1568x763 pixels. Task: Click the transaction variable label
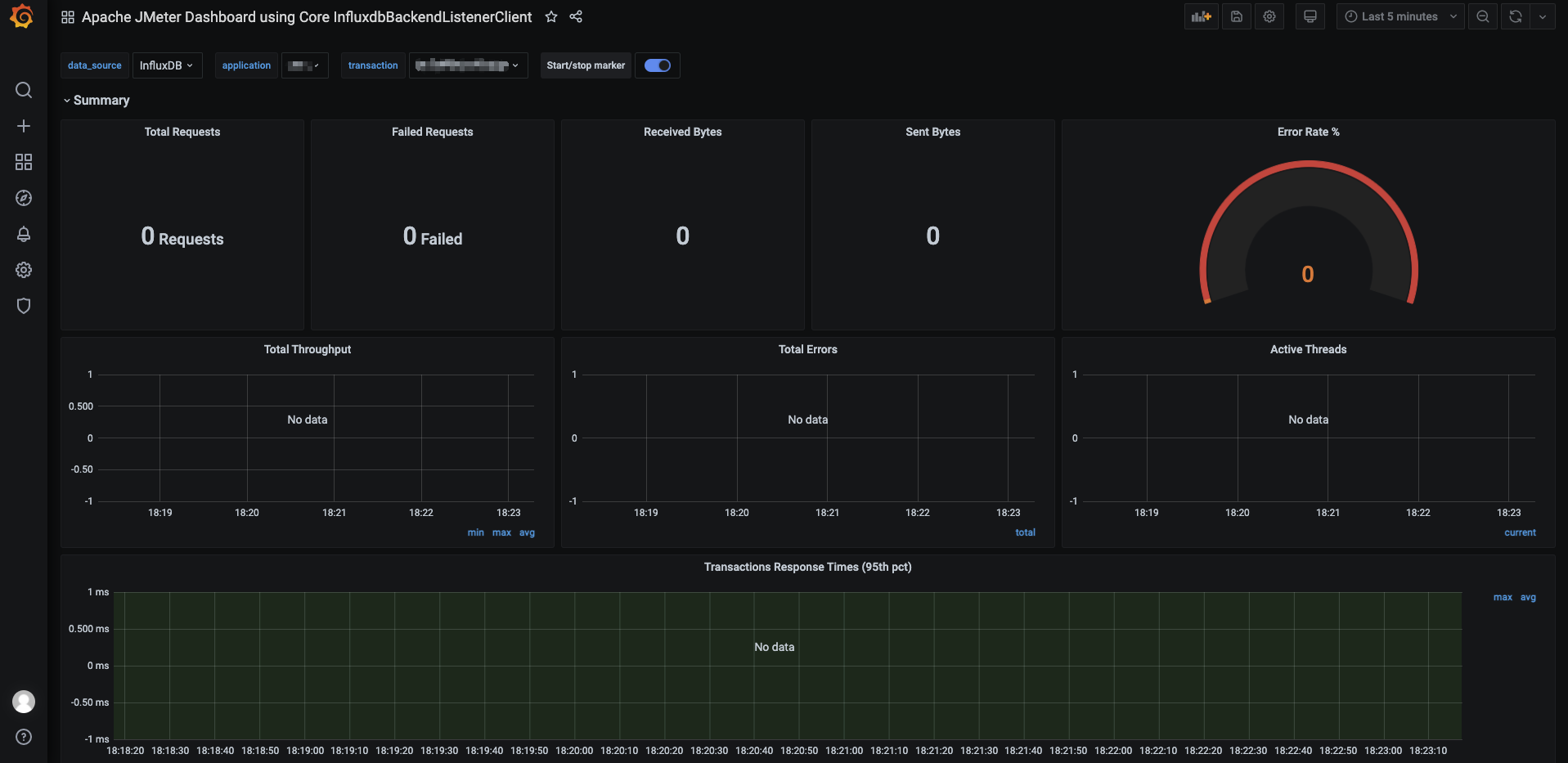373,65
